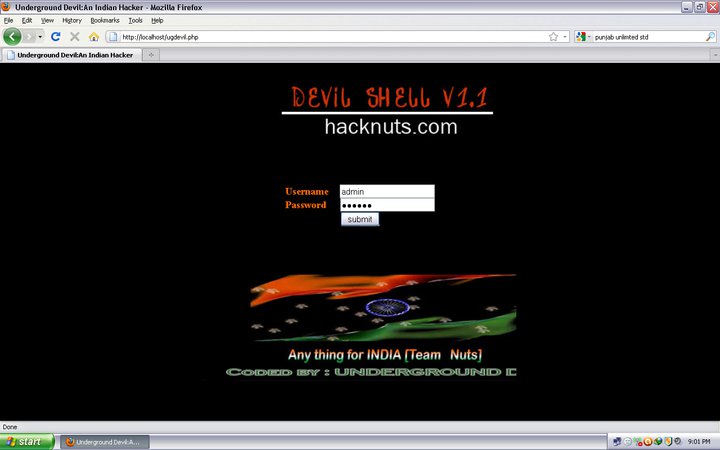The width and height of the screenshot is (720, 450).
Task: Click the Indian flag image
Action: pyautogui.click(x=383, y=307)
